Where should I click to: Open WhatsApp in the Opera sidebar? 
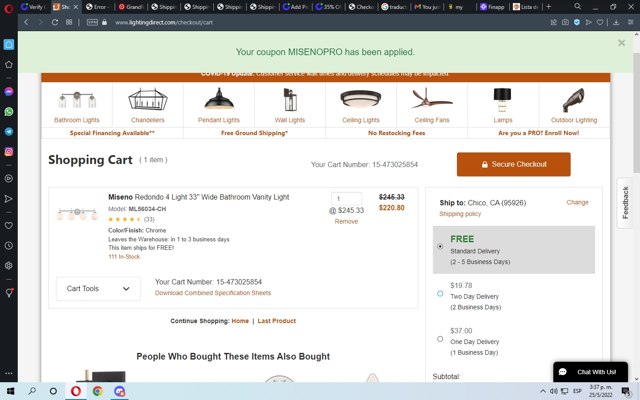[x=9, y=111]
